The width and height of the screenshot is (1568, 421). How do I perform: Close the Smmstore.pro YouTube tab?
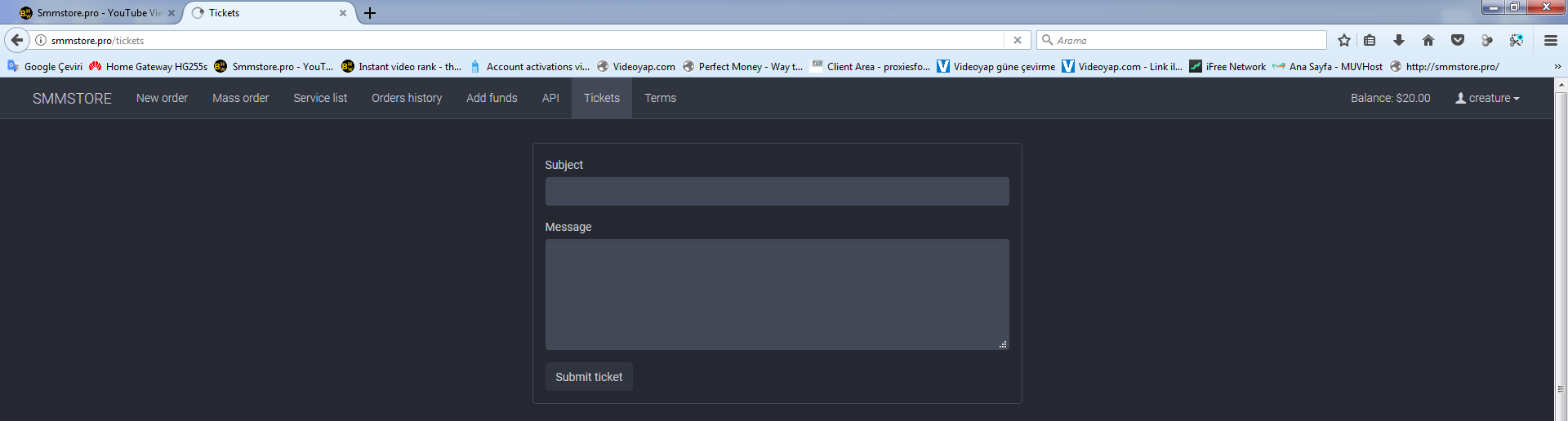(x=171, y=13)
